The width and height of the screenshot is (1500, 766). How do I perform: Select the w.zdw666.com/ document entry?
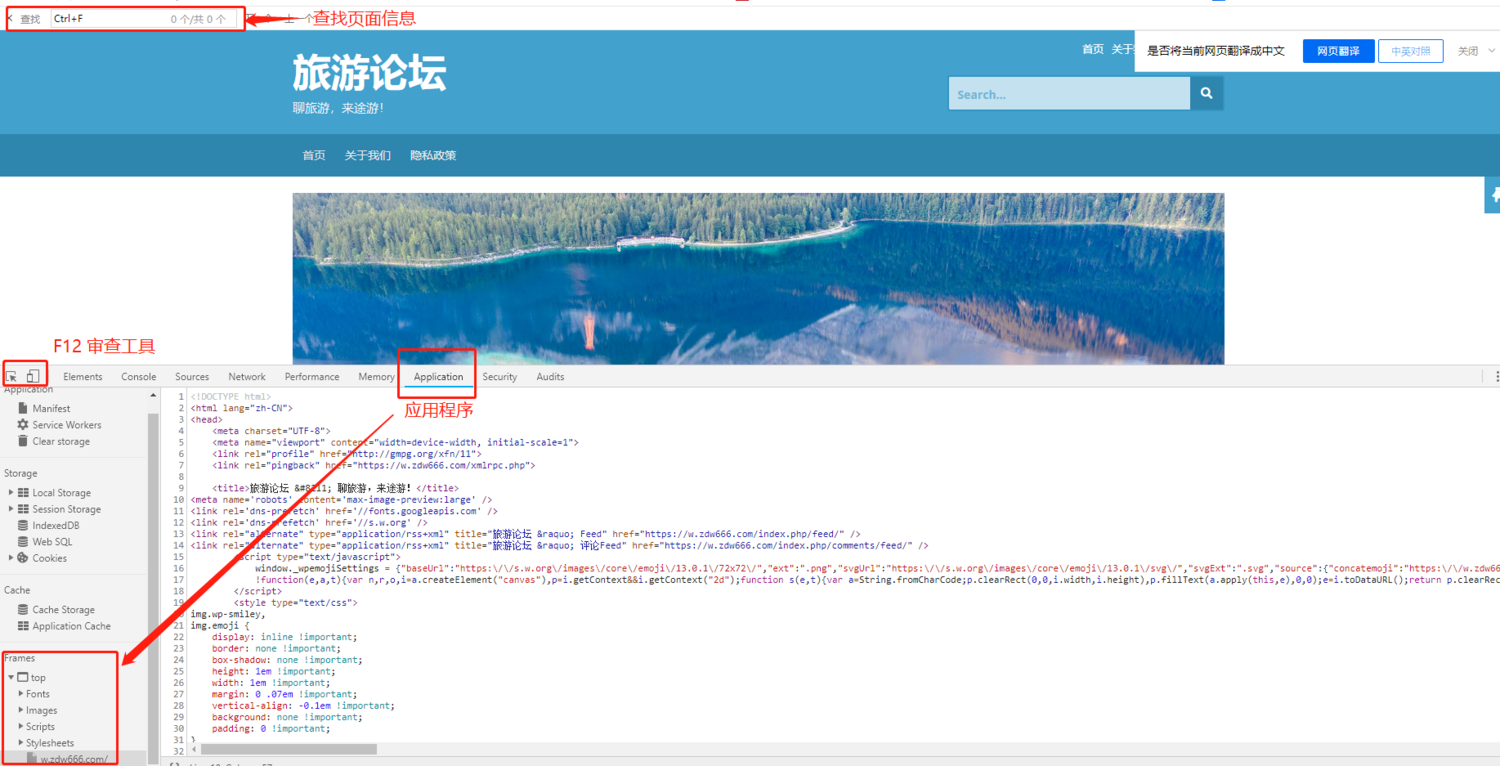74,759
